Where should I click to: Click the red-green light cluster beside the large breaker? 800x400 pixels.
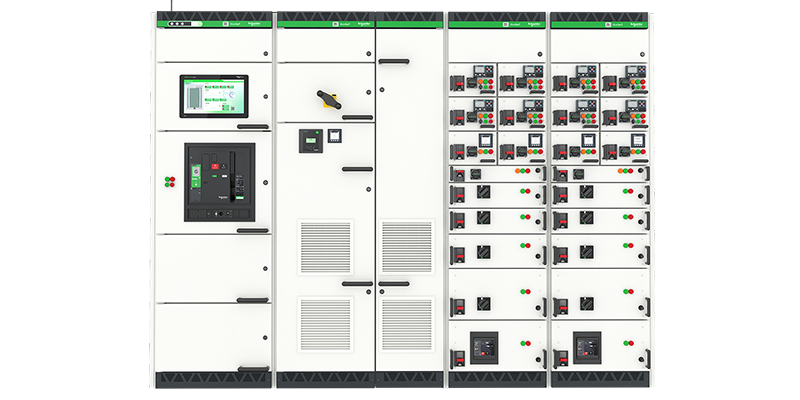170,182
